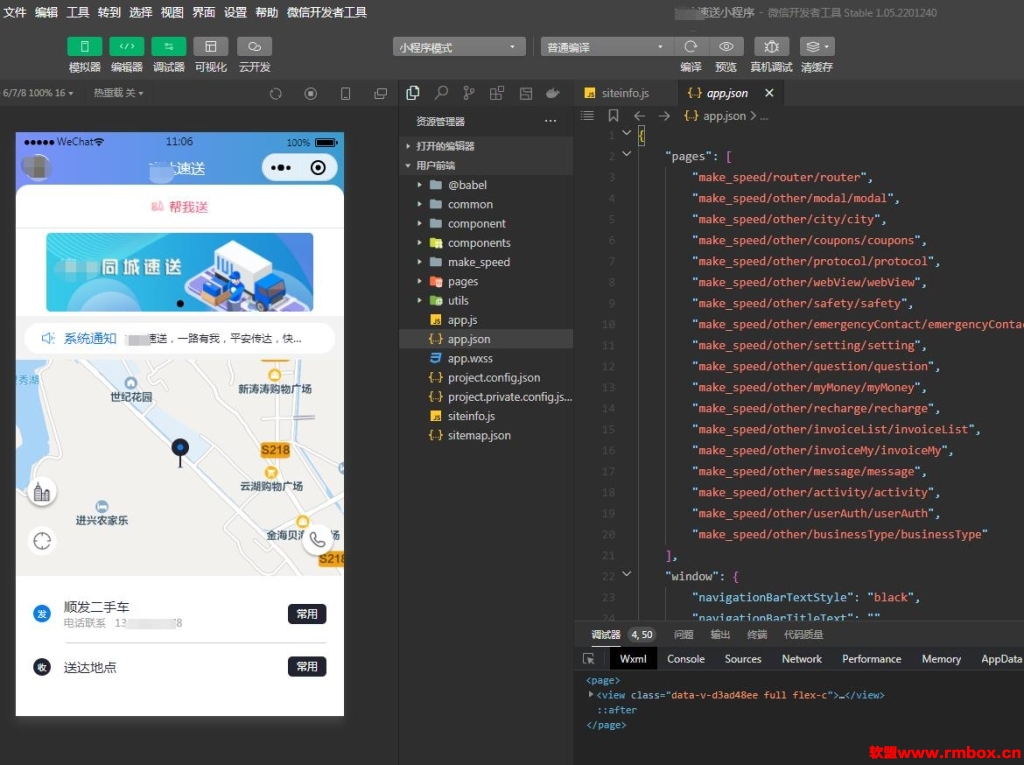Tap the 常用 button for 送达地点
The width and height of the screenshot is (1024, 765).
click(x=307, y=666)
